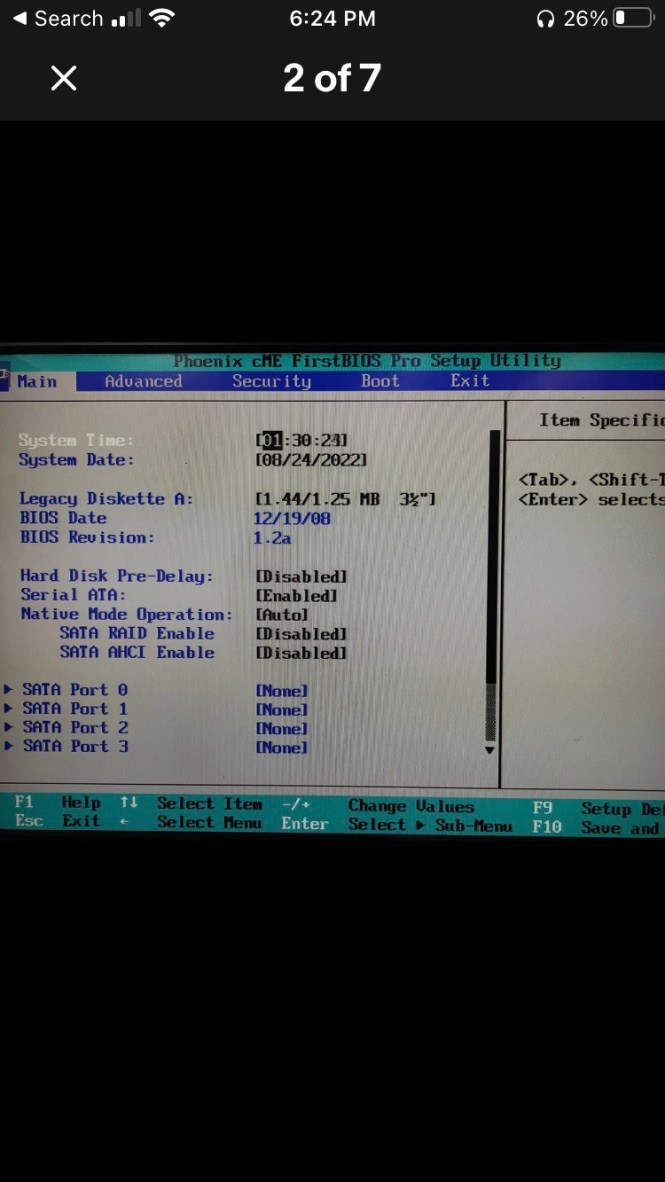
Task: Click the Legacy Diskette A label
Action: coord(106,498)
